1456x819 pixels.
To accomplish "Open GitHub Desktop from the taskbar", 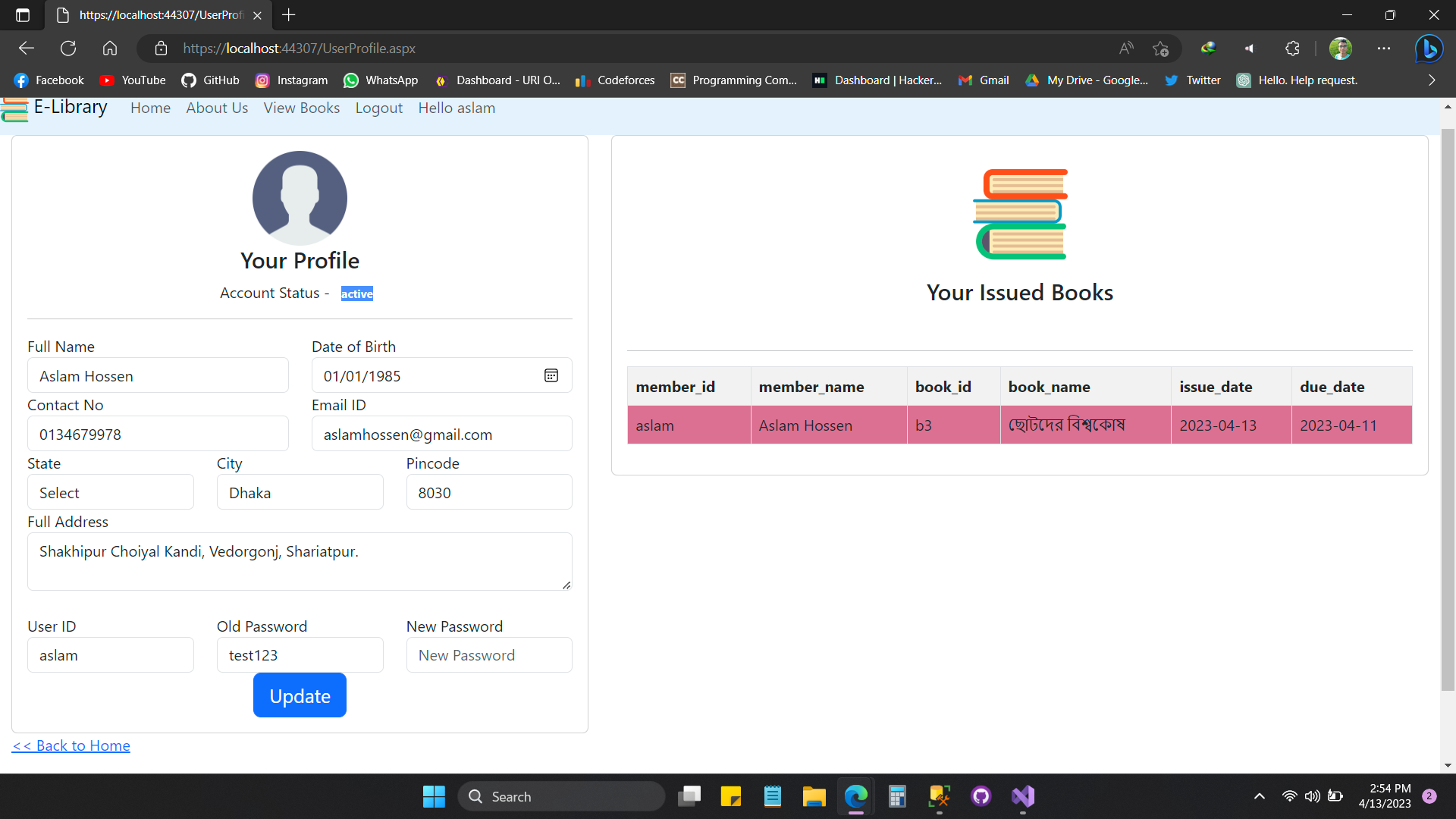I will pyautogui.click(x=981, y=796).
